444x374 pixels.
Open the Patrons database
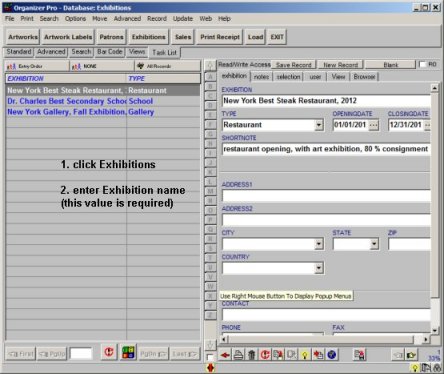tap(111, 37)
